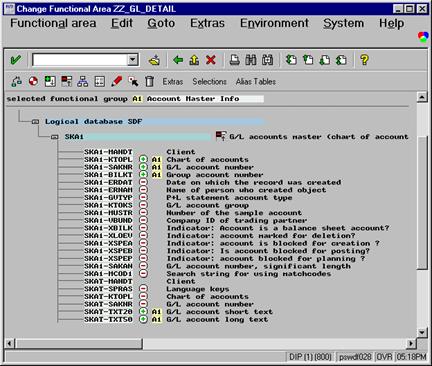Open the Functional area menu
The width and height of the screenshot is (432, 366).
(x=53, y=23)
